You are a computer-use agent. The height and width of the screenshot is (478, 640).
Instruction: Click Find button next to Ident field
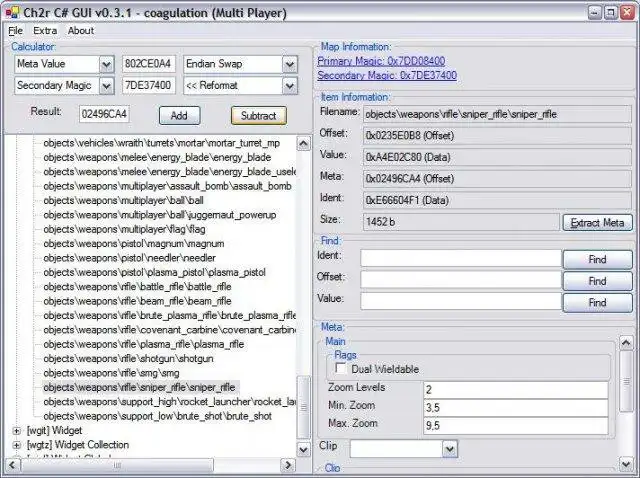[598, 259]
